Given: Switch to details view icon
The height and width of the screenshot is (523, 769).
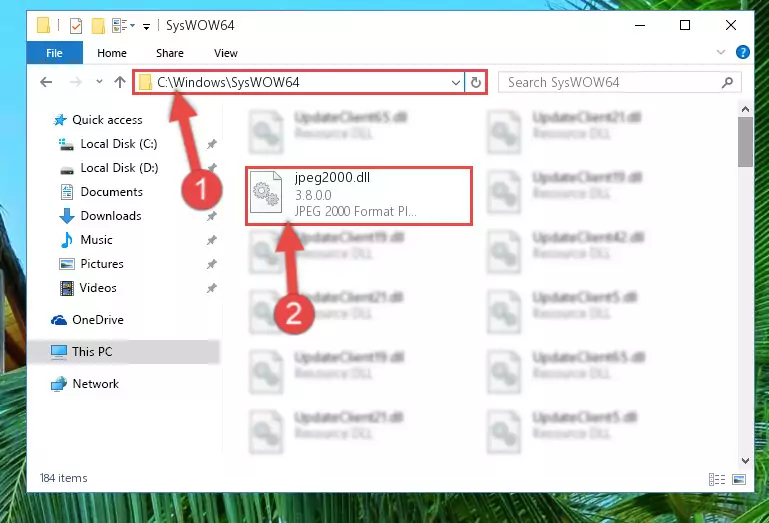Looking at the screenshot, I should pyautogui.click(x=717, y=479).
